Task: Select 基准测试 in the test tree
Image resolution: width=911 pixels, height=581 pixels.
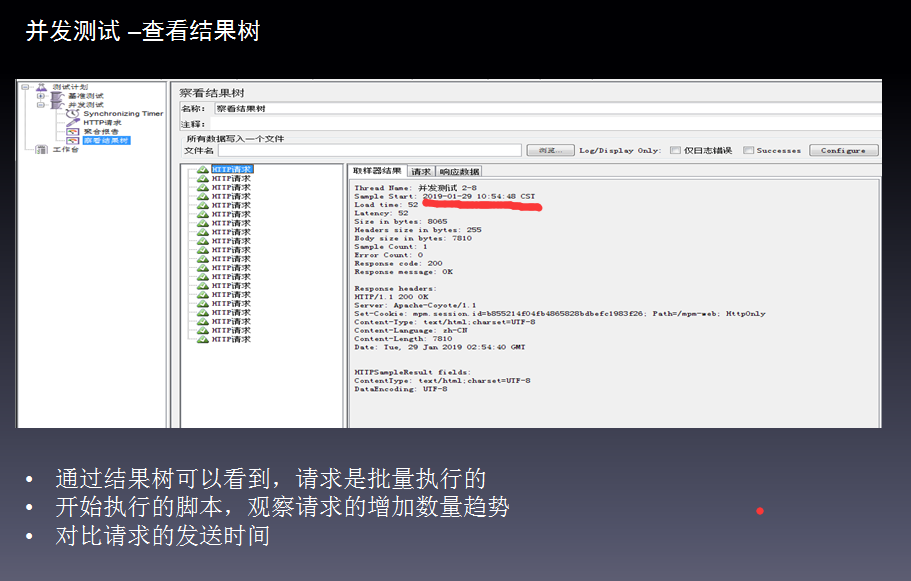Action: (85, 96)
